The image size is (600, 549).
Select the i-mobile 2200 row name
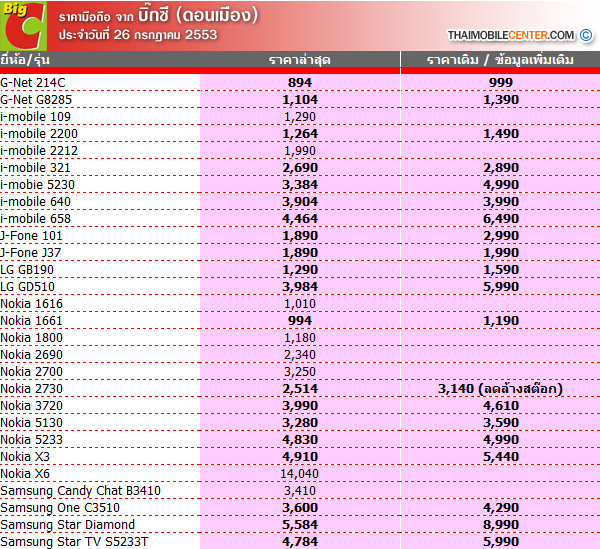point(39,134)
